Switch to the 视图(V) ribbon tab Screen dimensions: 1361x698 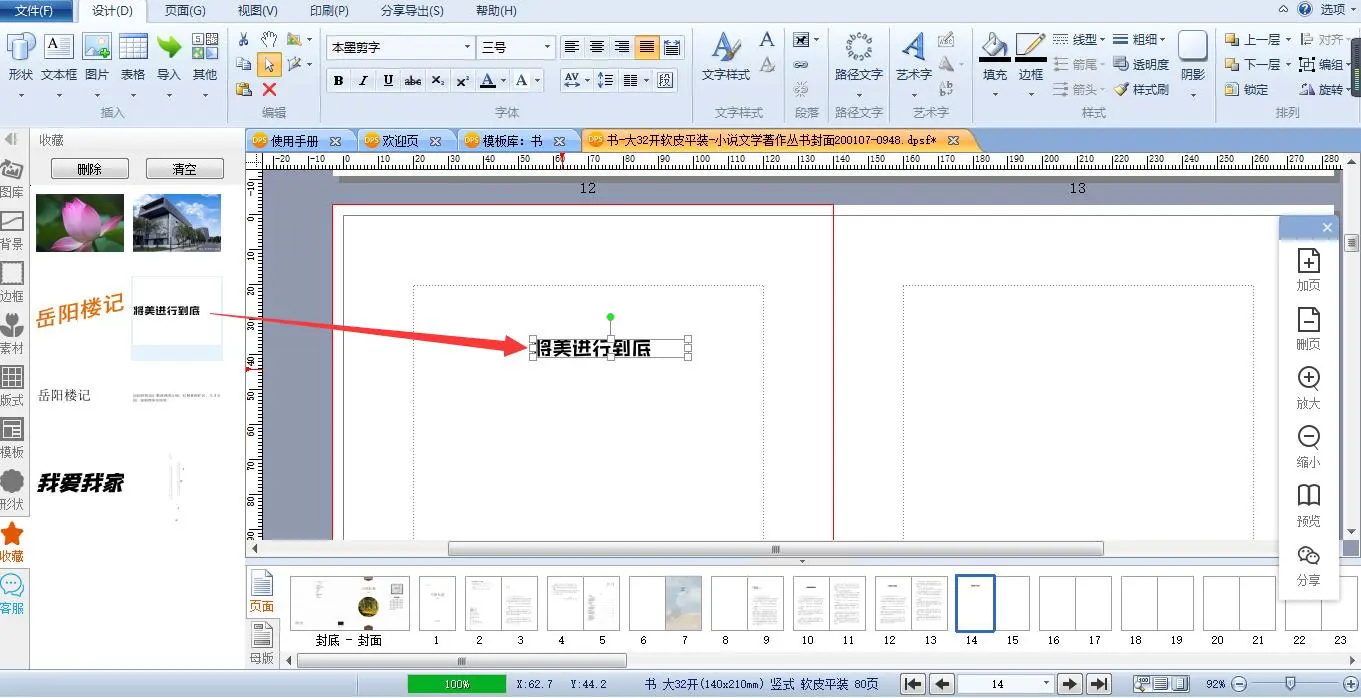click(257, 11)
